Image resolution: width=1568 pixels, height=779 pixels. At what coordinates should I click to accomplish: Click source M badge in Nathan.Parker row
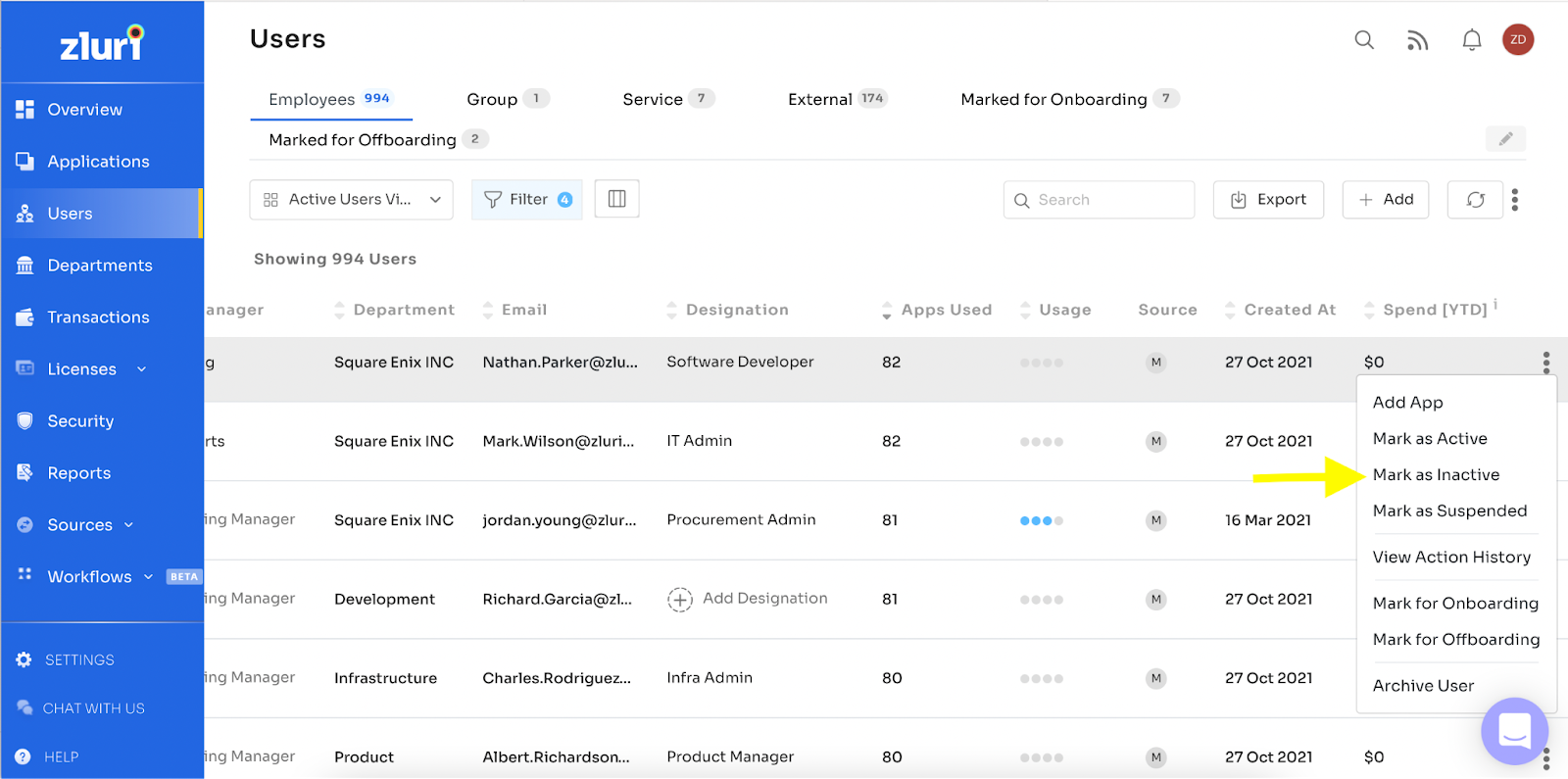click(1156, 363)
